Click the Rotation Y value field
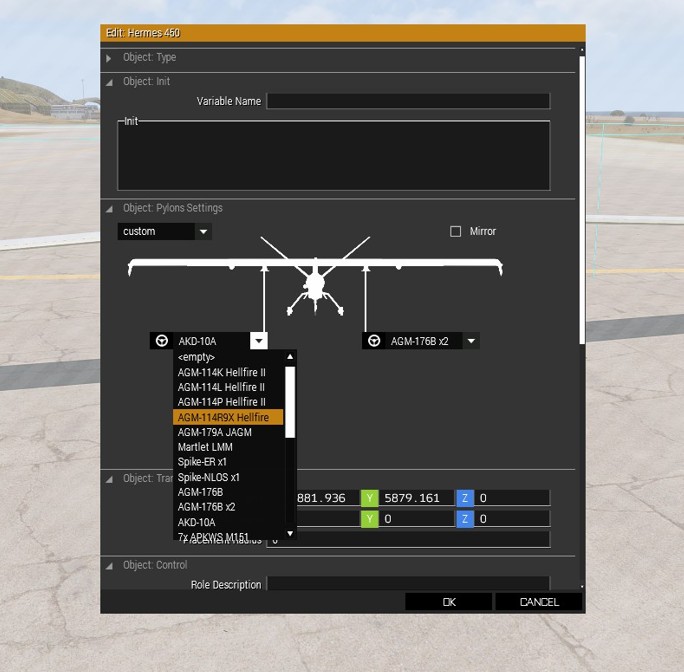Viewport: 684px width, 672px height. [x=417, y=519]
